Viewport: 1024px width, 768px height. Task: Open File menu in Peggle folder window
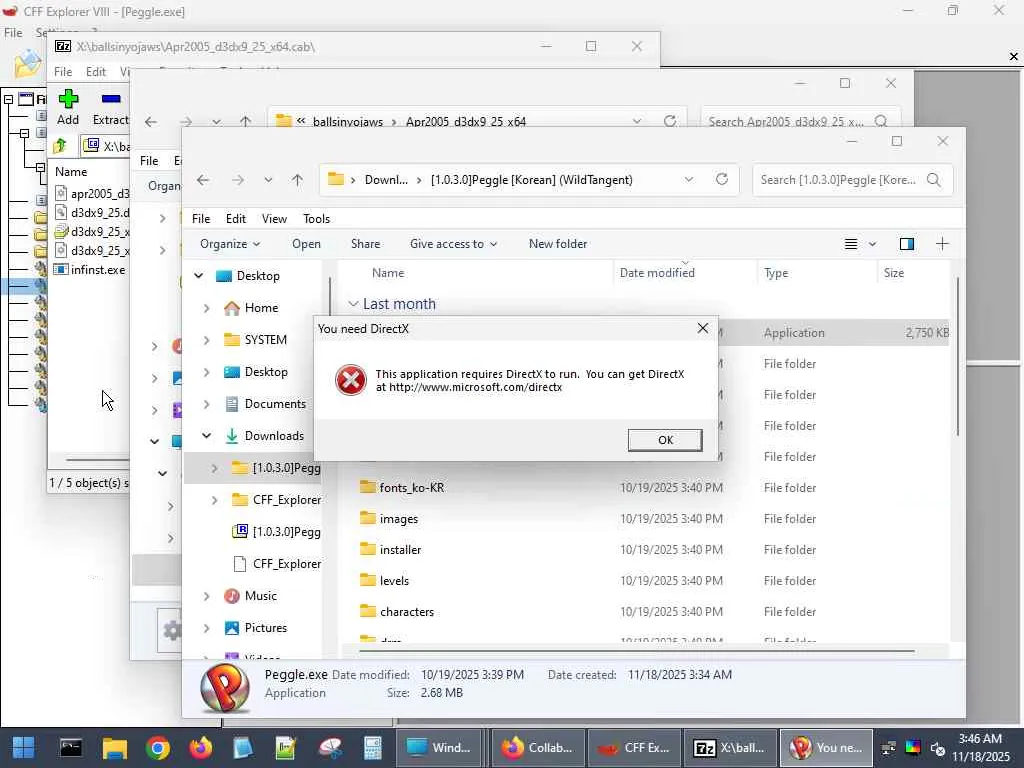200,219
